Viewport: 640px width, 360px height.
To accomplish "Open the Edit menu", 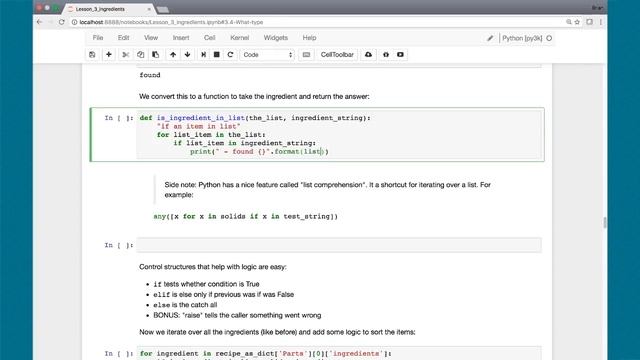I will [x=123, y=38].
